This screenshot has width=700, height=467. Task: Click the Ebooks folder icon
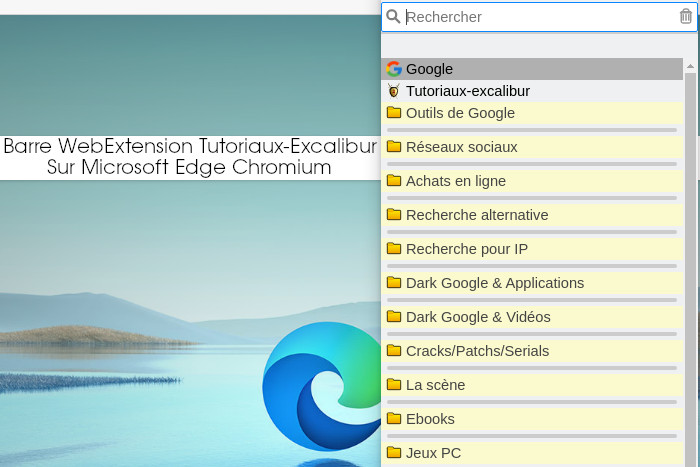point(394,418)
